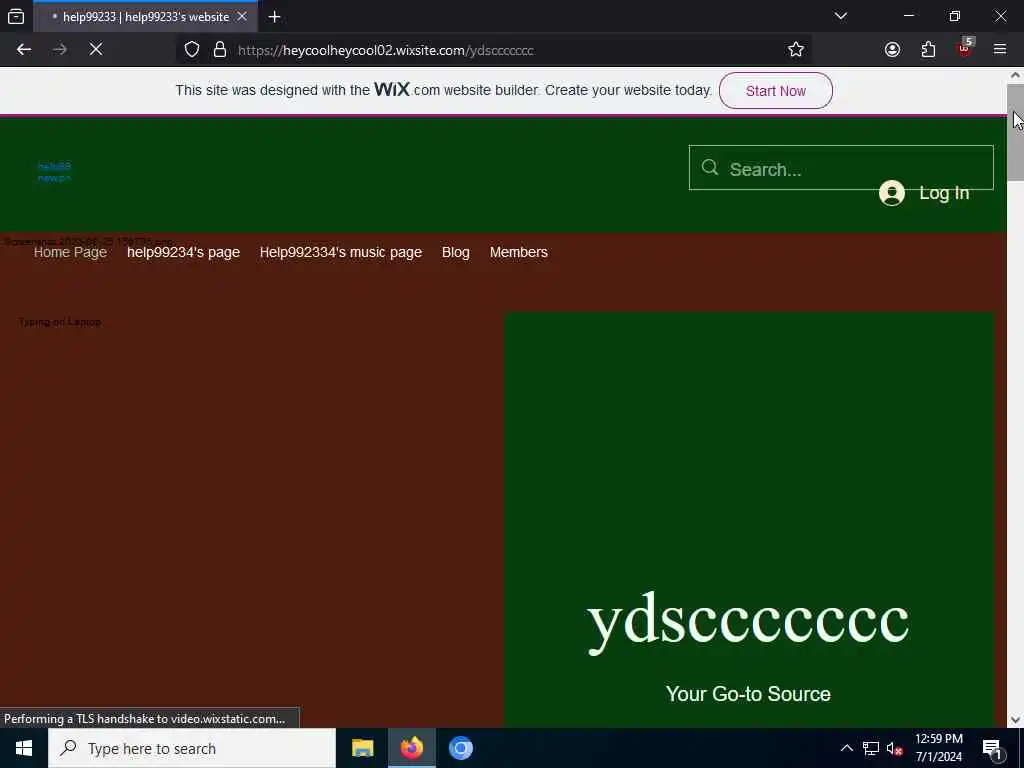This screenshot has width=1024, height=768.
Task: Click the WiX.com logo in banner
Action: coord(407,89)
